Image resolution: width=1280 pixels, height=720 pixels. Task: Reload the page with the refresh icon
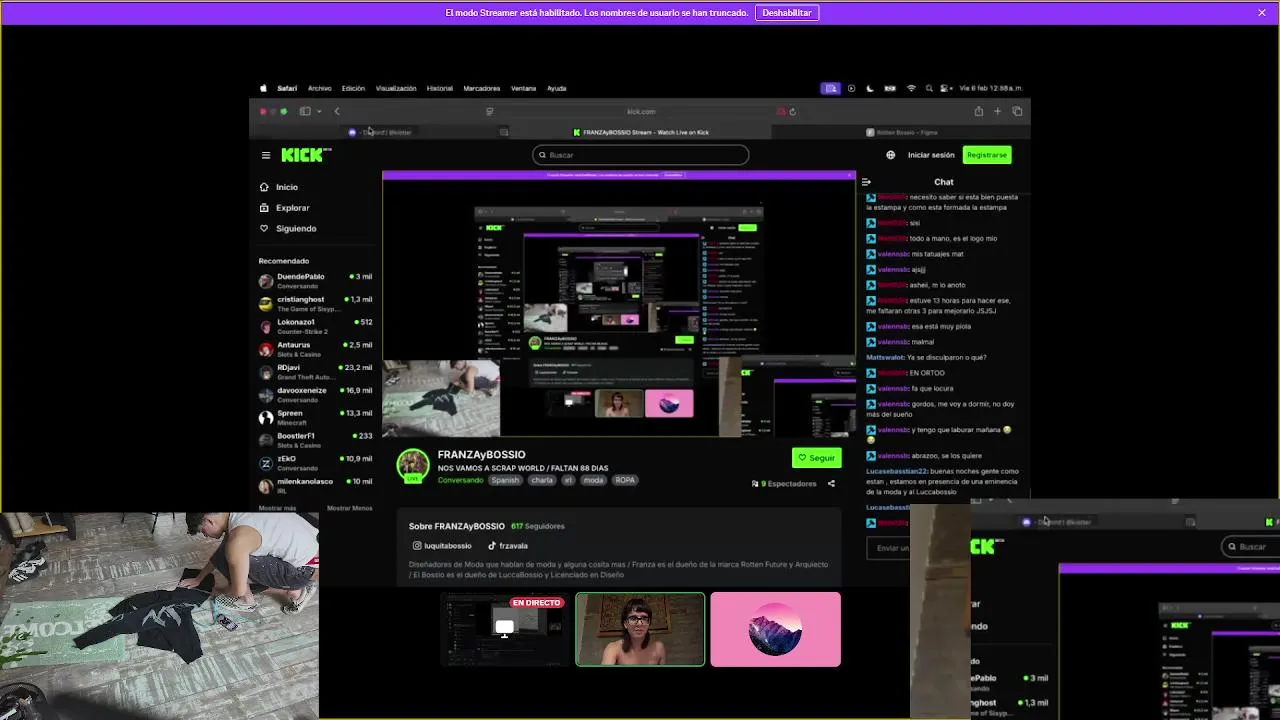pos(792,111)
